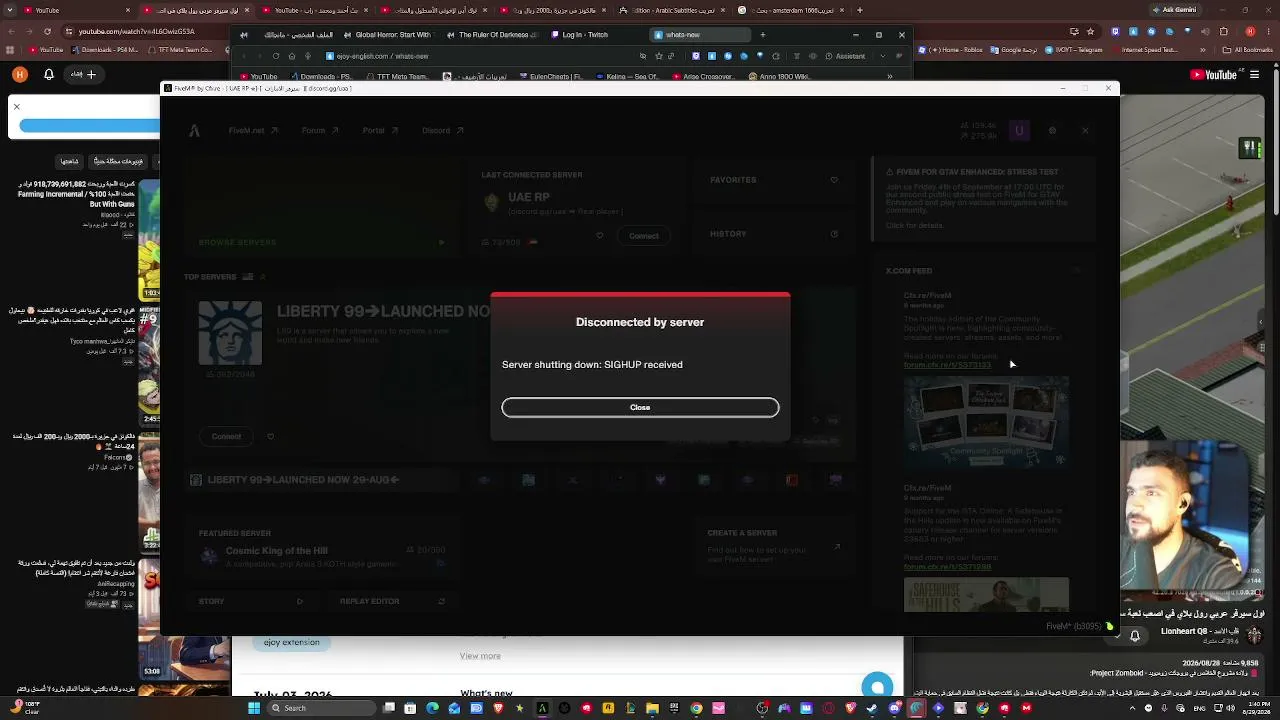Image resolution: width=1280 pixels, height=720 pixels.
Task: Click the FiveM logo icon
Action: tap(195, 130)
